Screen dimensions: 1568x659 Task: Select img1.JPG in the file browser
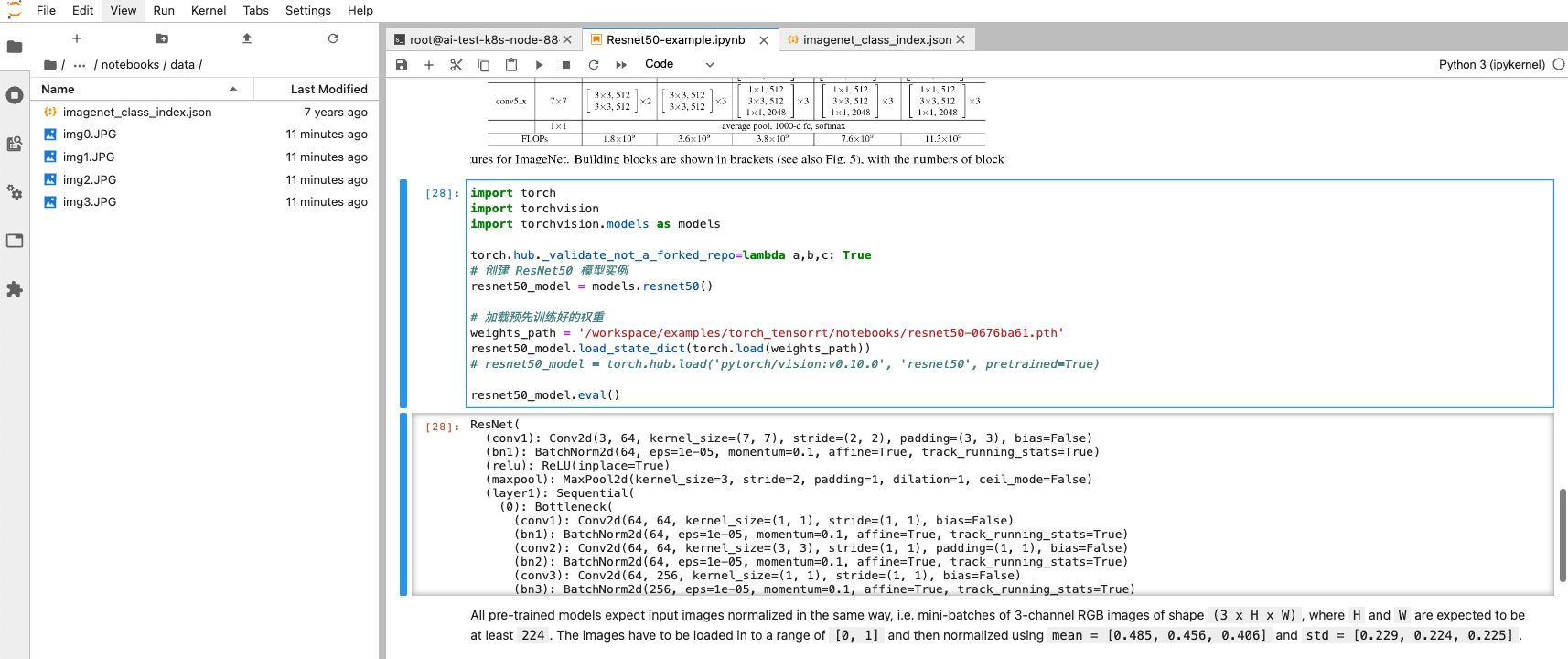[x=205, y=157]
